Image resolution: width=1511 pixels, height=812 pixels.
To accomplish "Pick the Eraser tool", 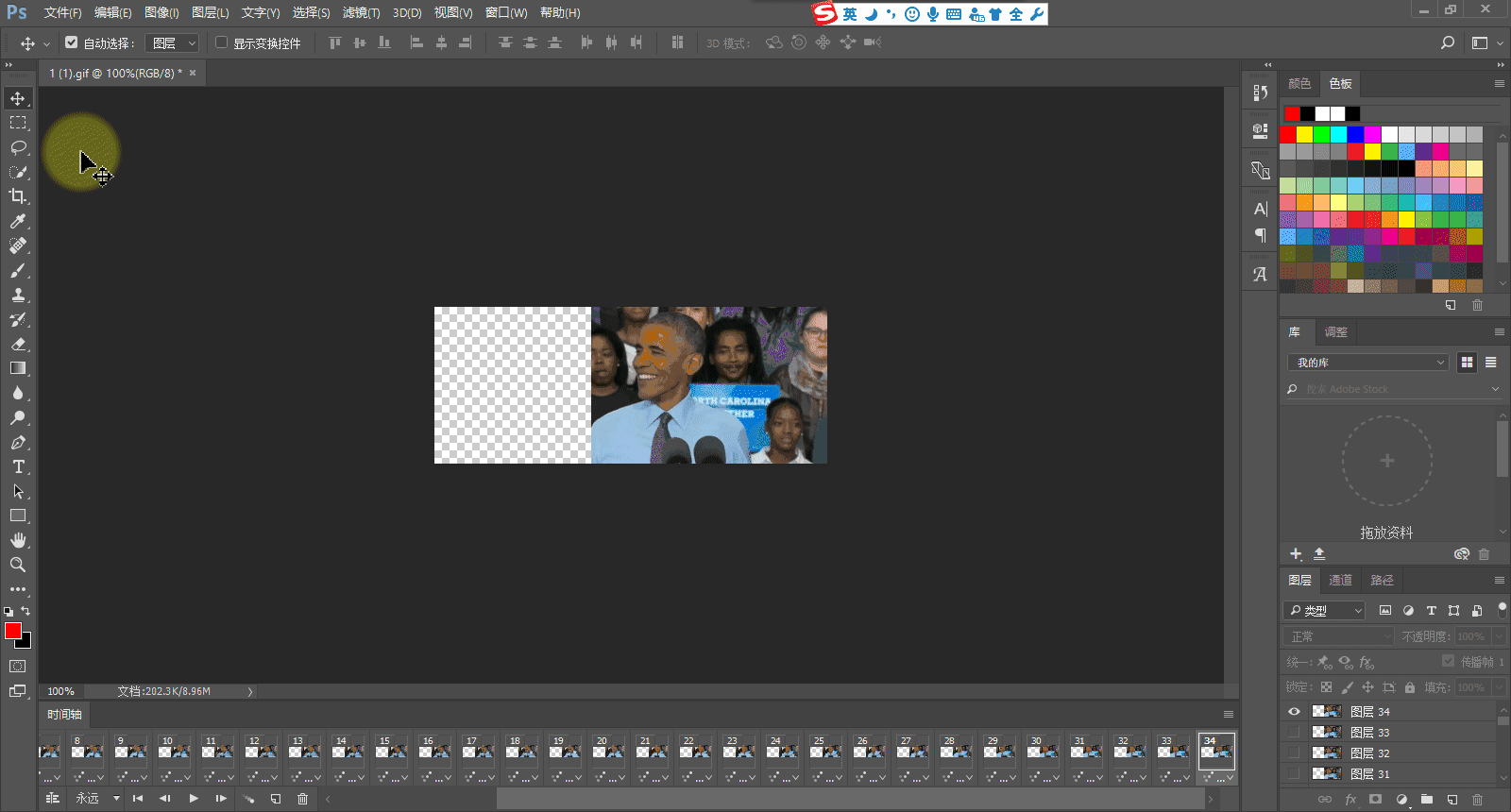I will click(x=18, y=345).
